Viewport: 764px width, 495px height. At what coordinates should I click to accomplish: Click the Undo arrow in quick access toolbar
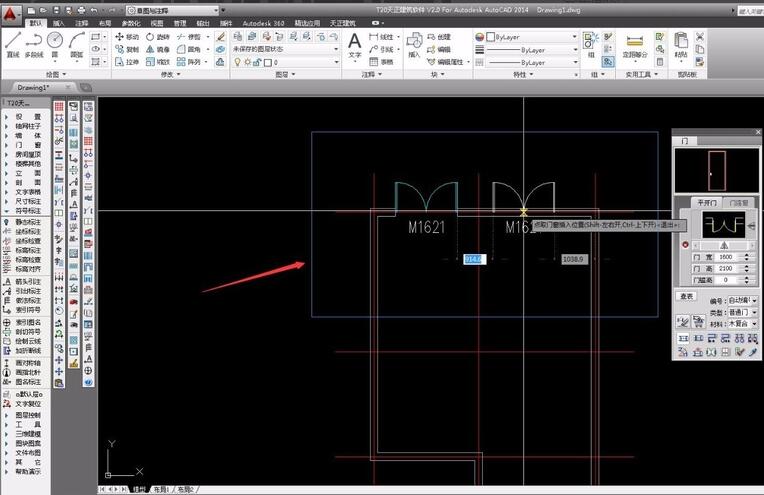click(x=95, y=10)
